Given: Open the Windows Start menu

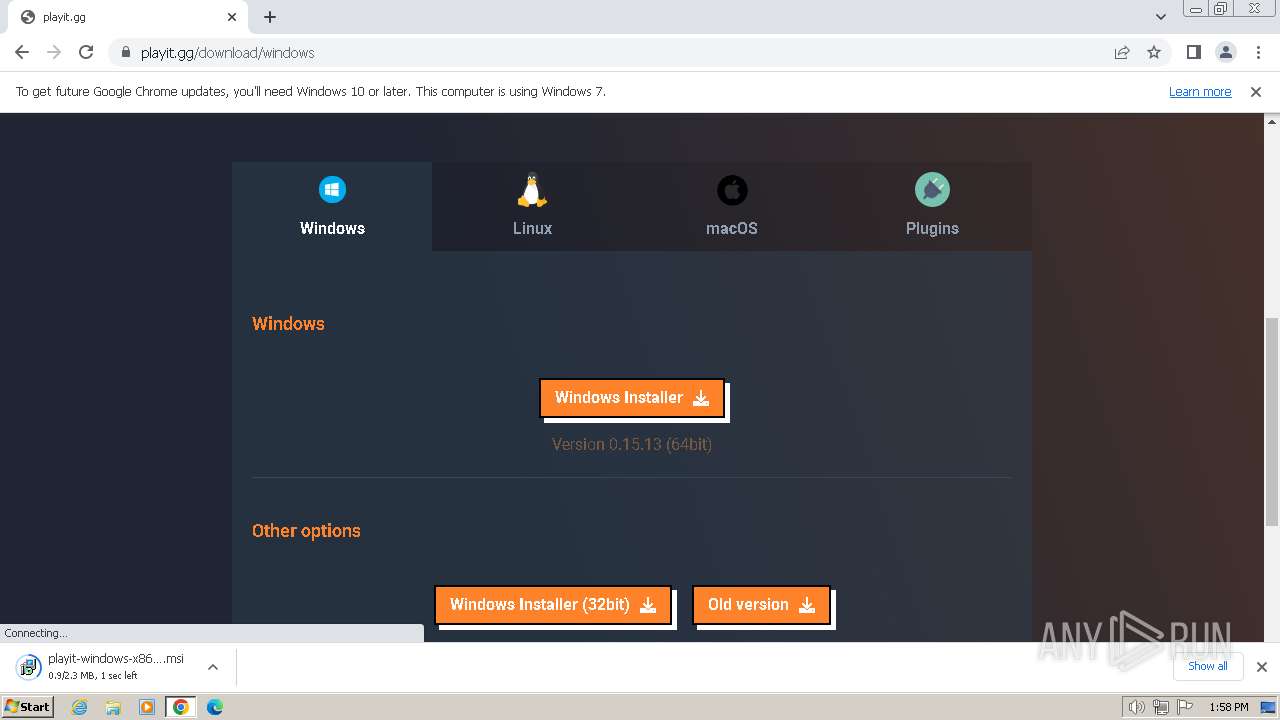Looking at the screenshot, I should click(x=27, y=707).
